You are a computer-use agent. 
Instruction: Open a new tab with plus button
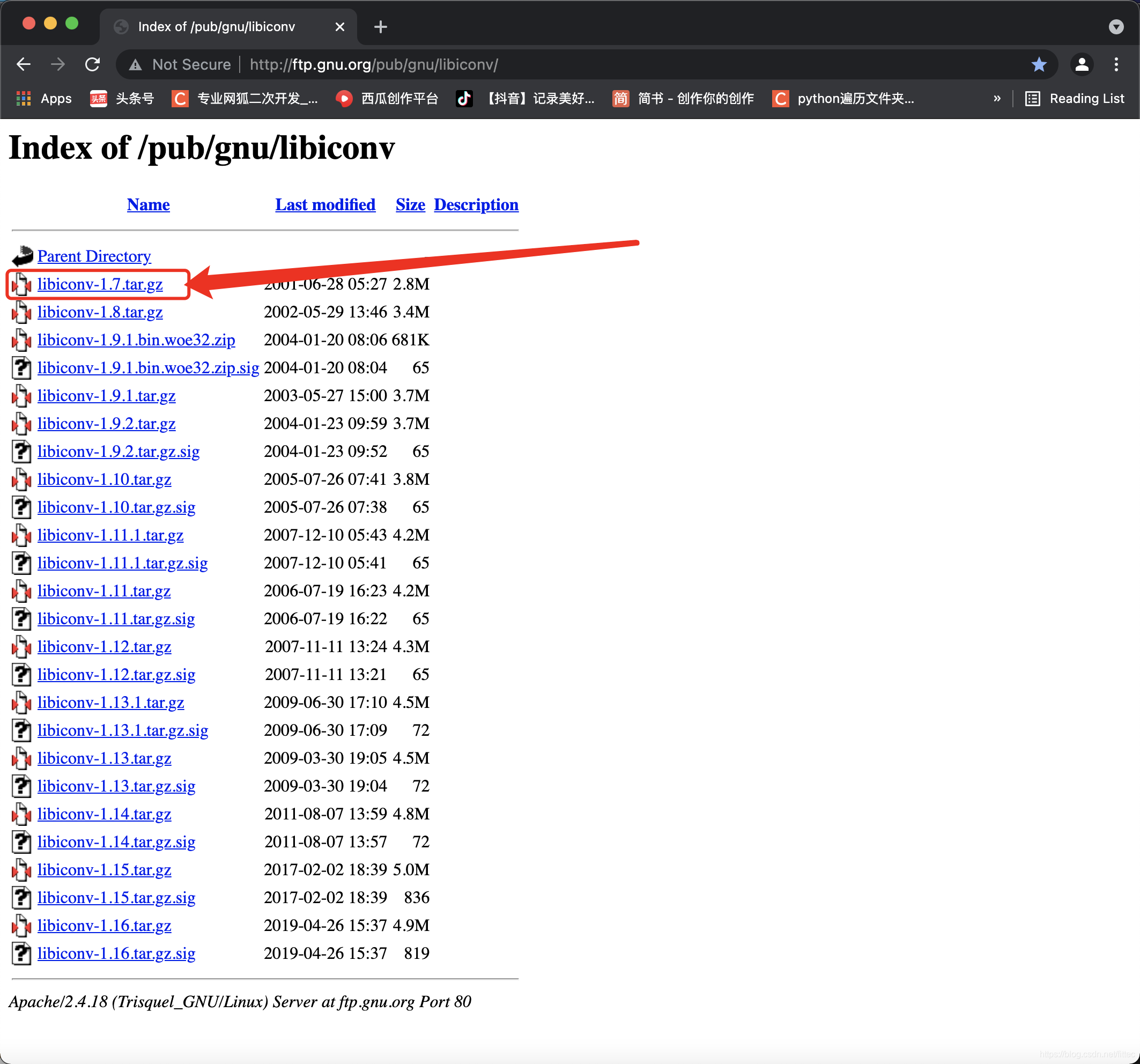(x=380, y=27)
